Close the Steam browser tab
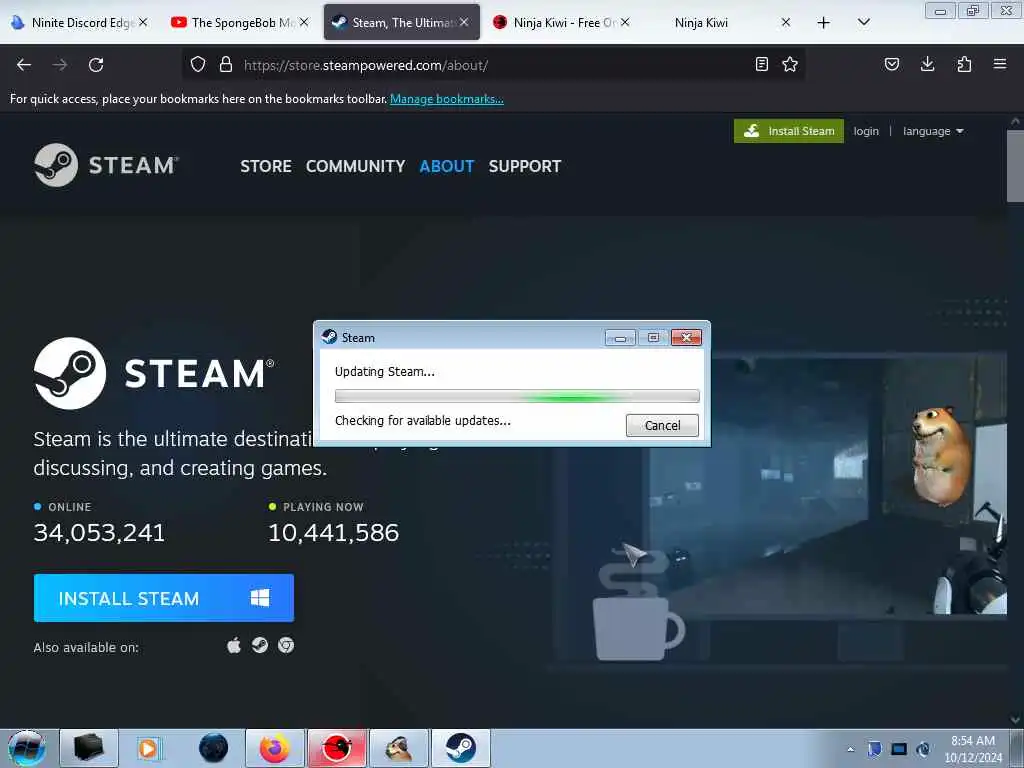Viewport: 1024px width, 768px height. [464, 22]
